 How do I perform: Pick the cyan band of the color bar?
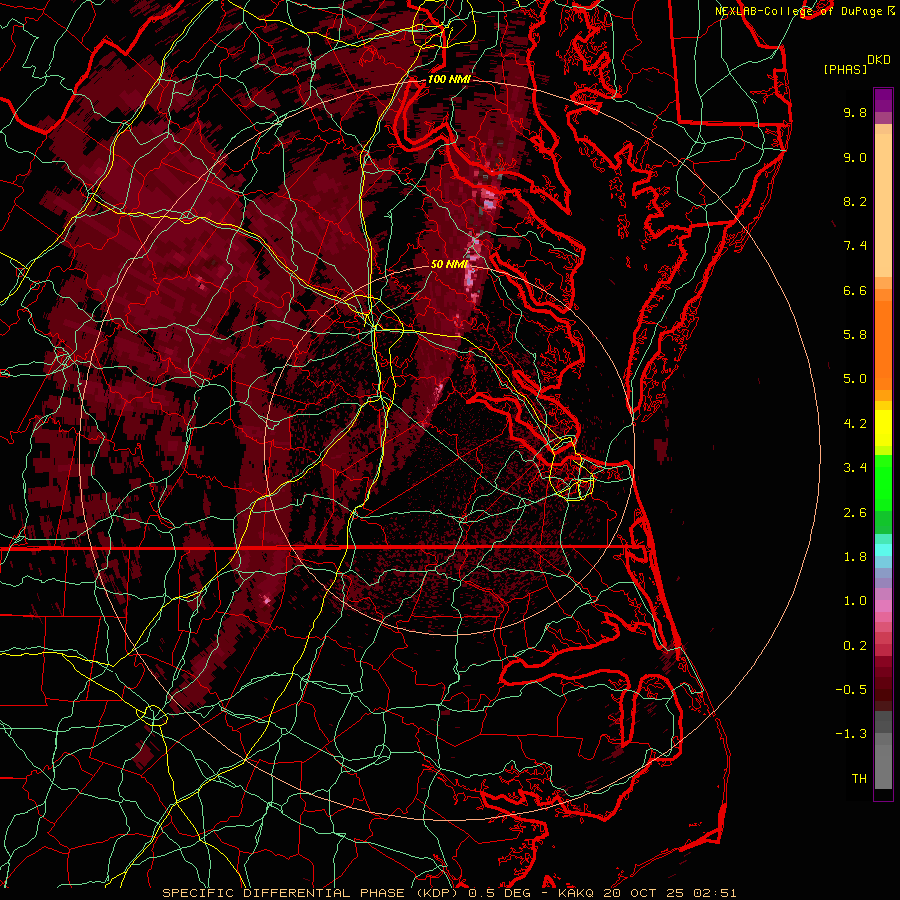(x=883, y=550)
